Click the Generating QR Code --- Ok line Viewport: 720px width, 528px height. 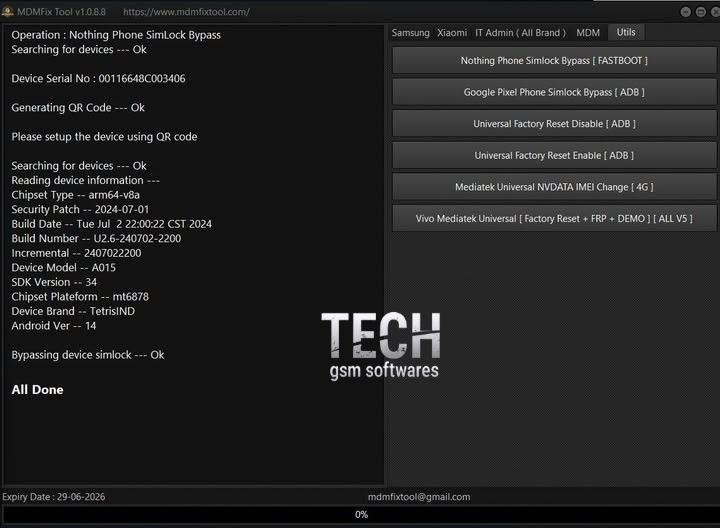78,107
